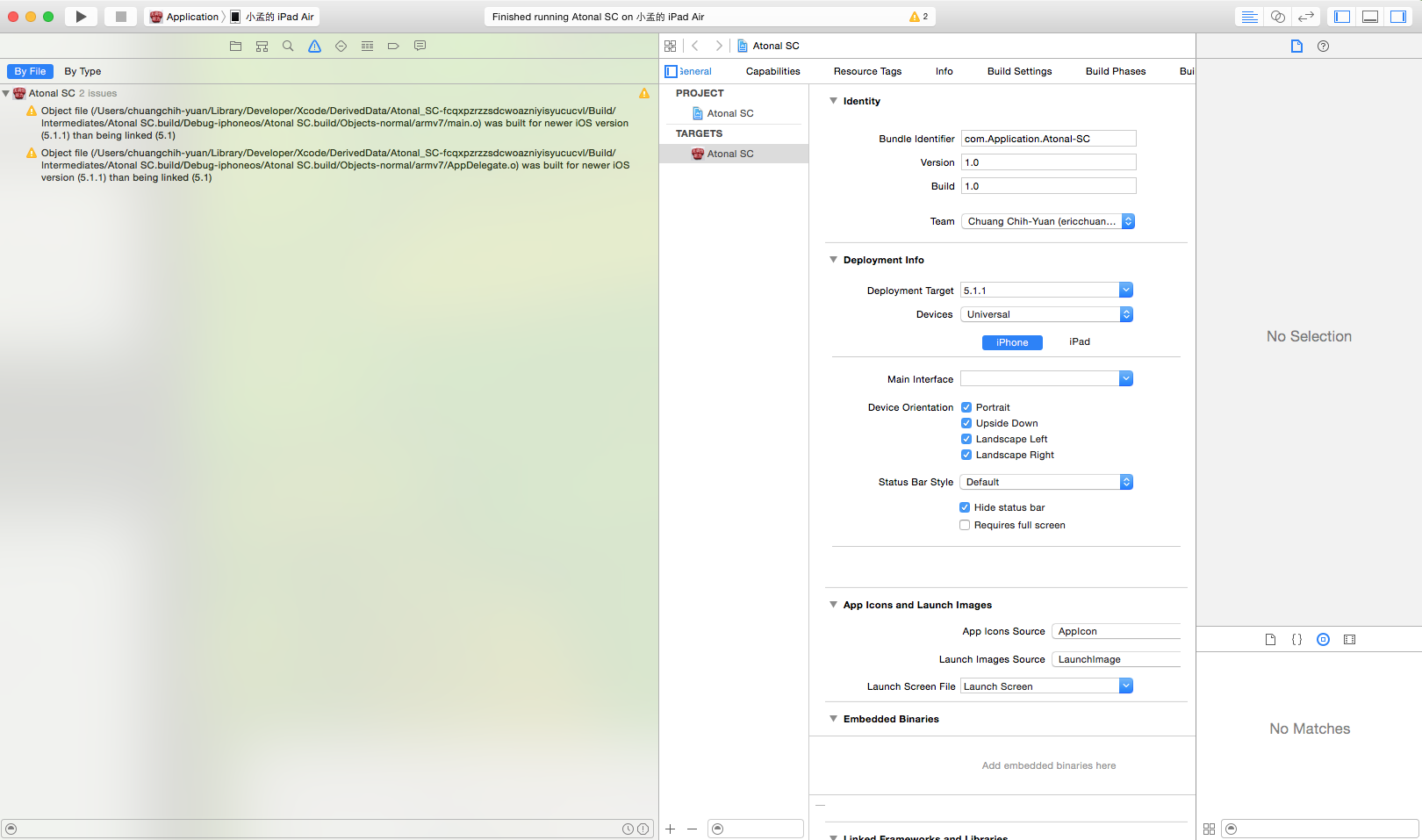Select the AppDelegate.o object file warning
The width and height of the screenshot is (1422, 840).
point(334,165)
